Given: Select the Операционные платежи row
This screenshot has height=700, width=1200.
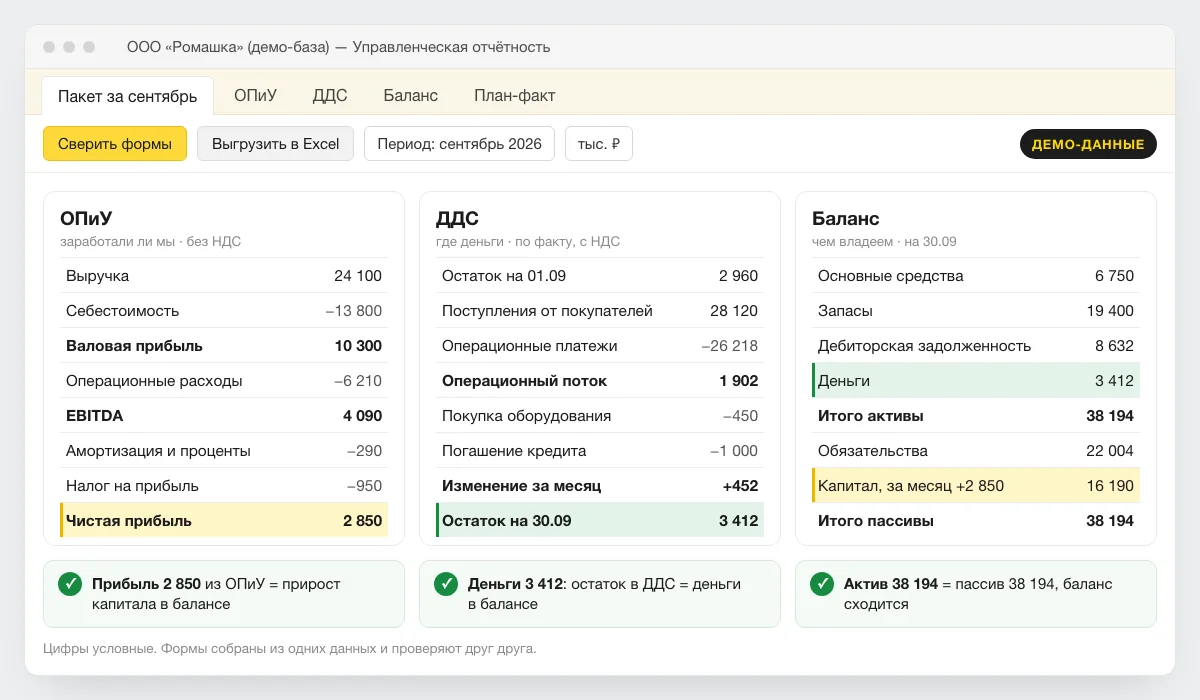Looking at the screenshot, I should pos(600,346).
